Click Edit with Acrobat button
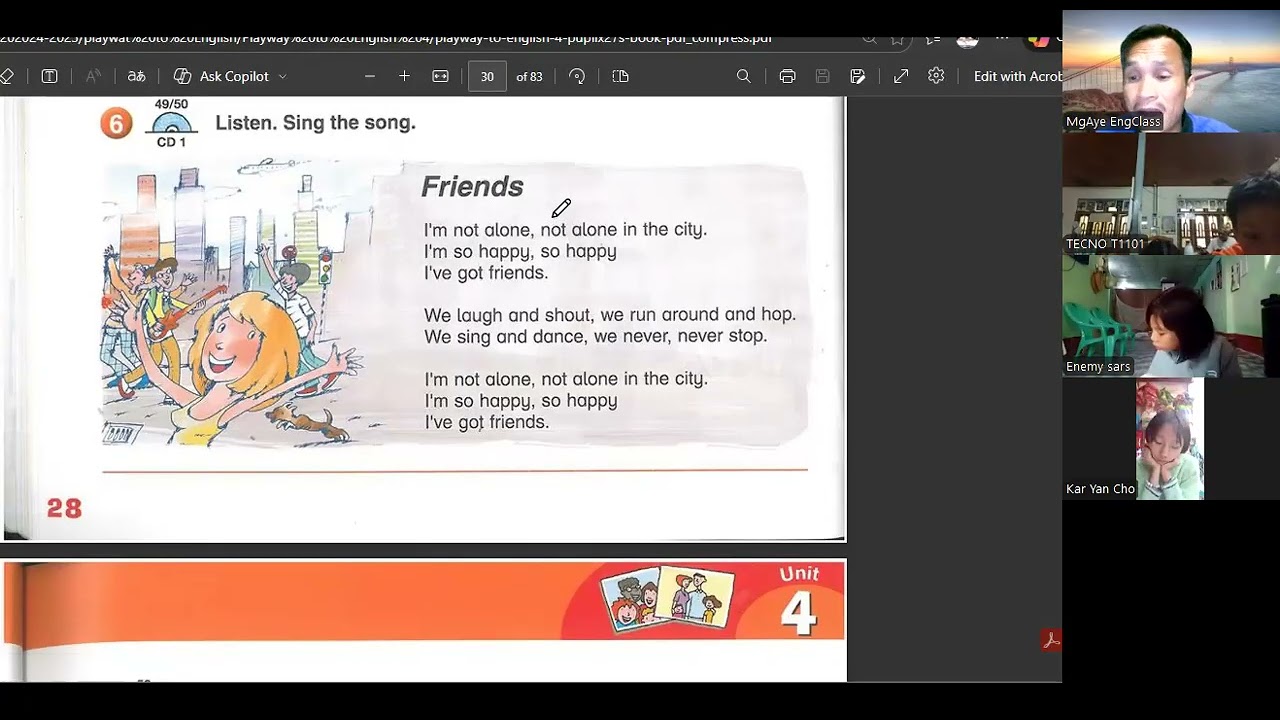 tap(1016, 76)
